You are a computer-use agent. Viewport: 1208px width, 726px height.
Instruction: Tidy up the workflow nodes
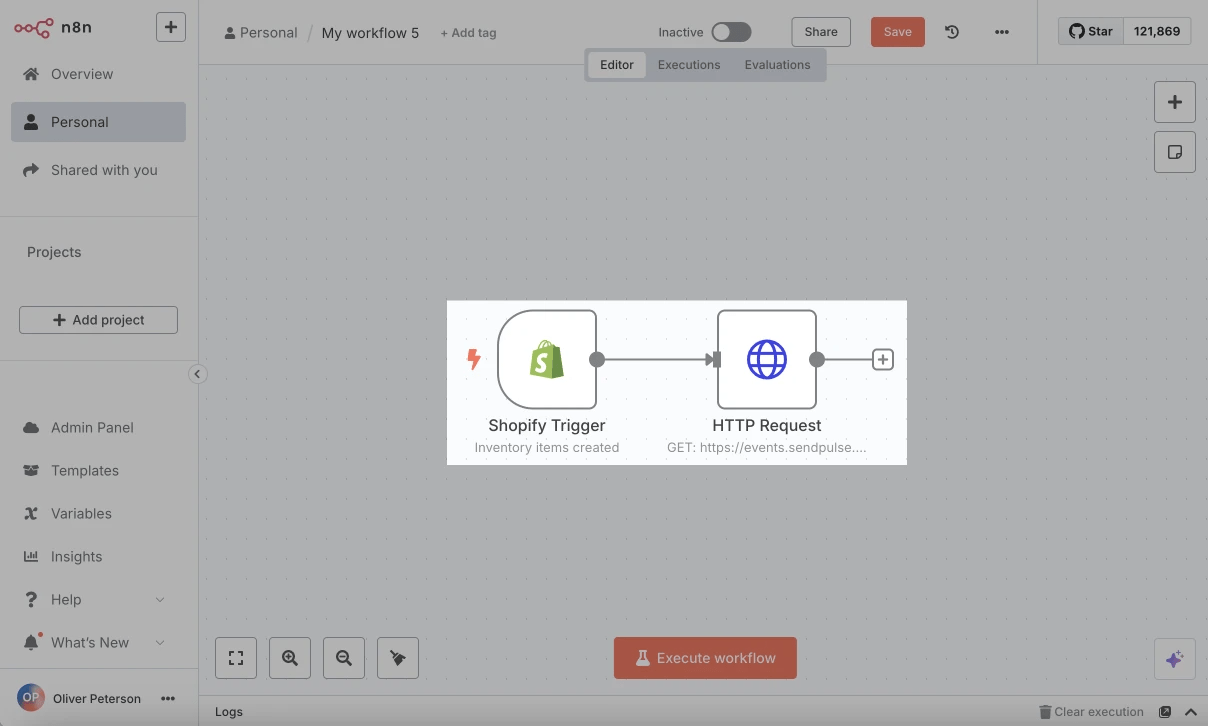click(x=398, y=658)
